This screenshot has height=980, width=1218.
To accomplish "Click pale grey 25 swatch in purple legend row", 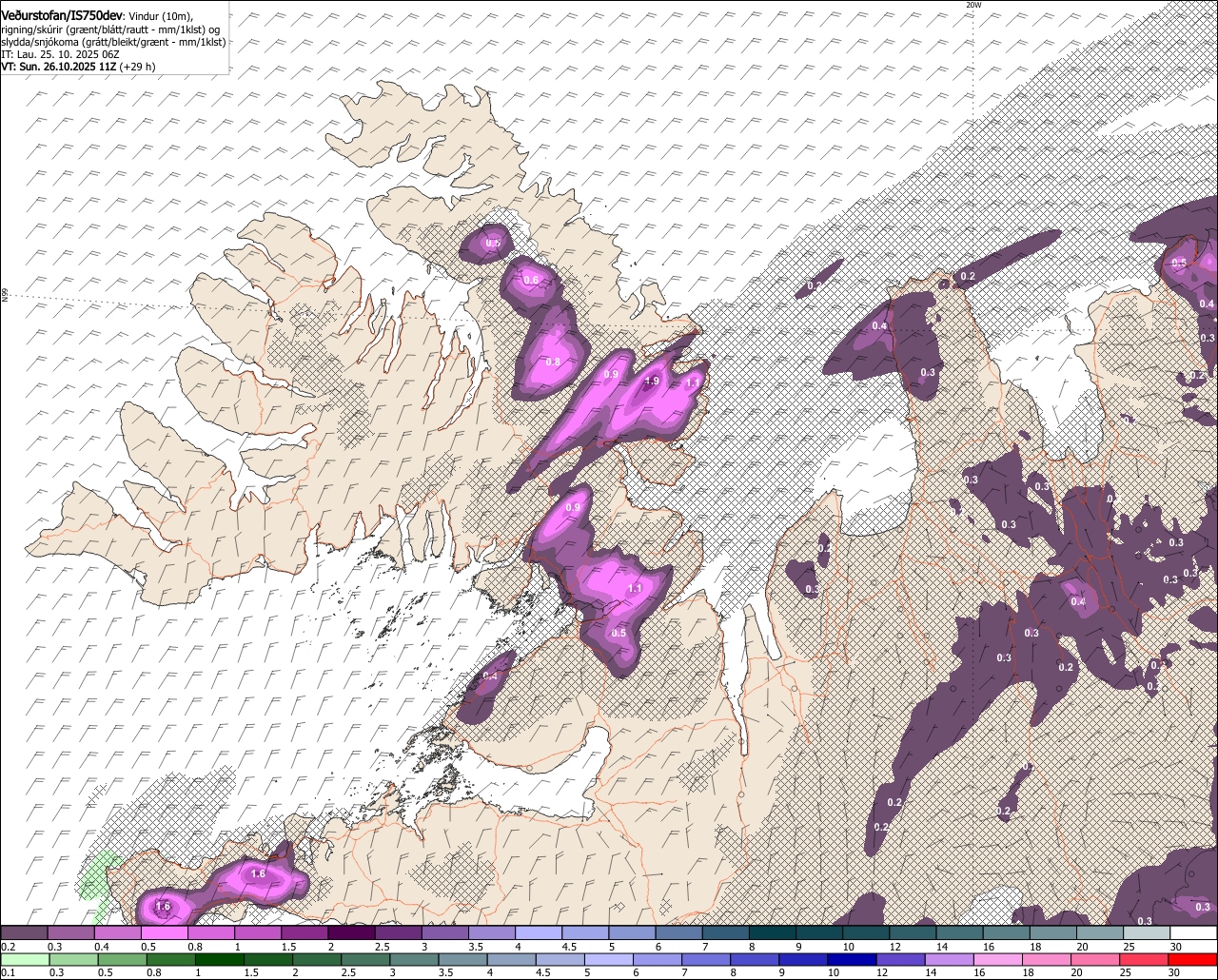I will [x=1147, y=932].
